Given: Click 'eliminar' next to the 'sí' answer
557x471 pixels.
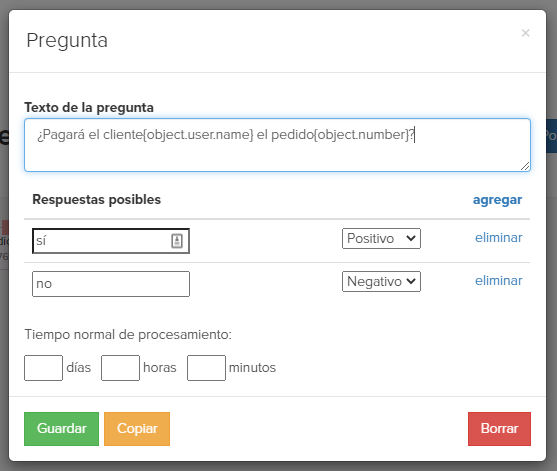Looking at the screenshot, I should [498, 238].
